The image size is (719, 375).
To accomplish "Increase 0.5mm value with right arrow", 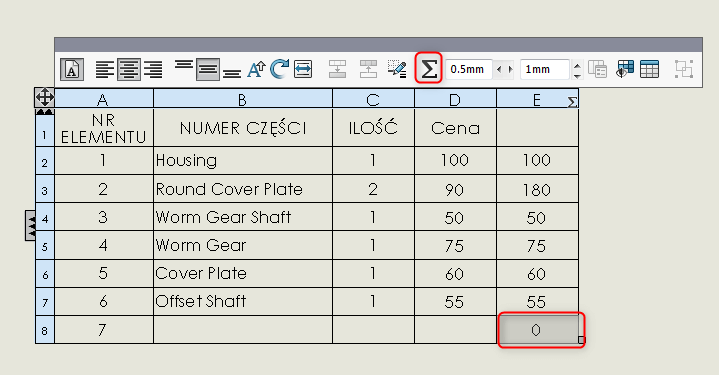I will tap(510, 69).
